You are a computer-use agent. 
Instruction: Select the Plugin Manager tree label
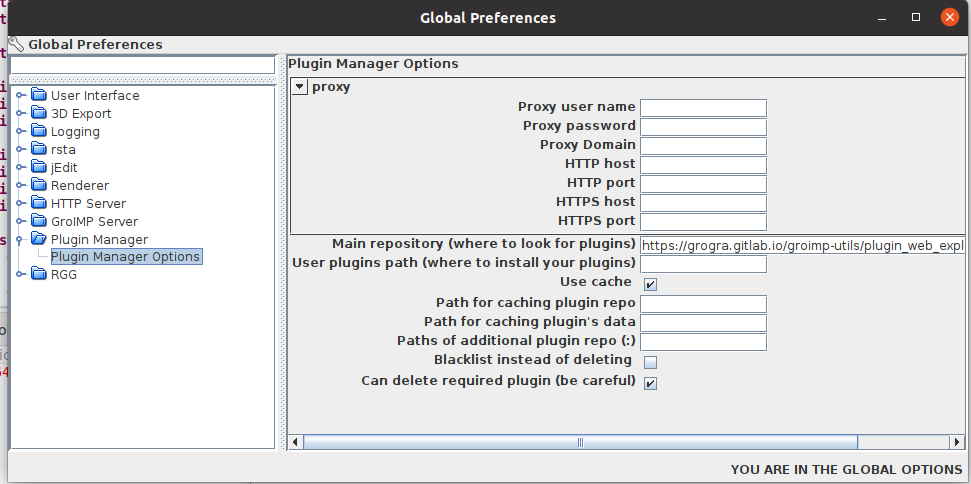coord(99,239)
